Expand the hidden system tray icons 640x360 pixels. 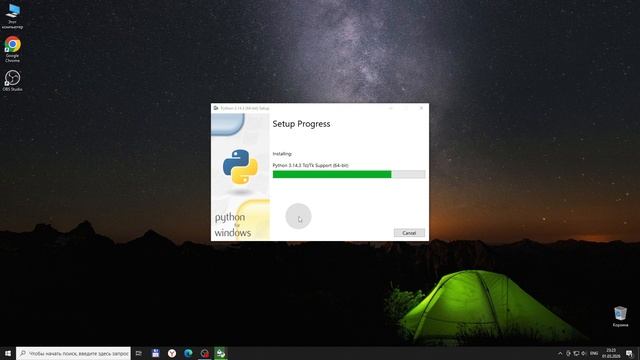pos(560,353)
